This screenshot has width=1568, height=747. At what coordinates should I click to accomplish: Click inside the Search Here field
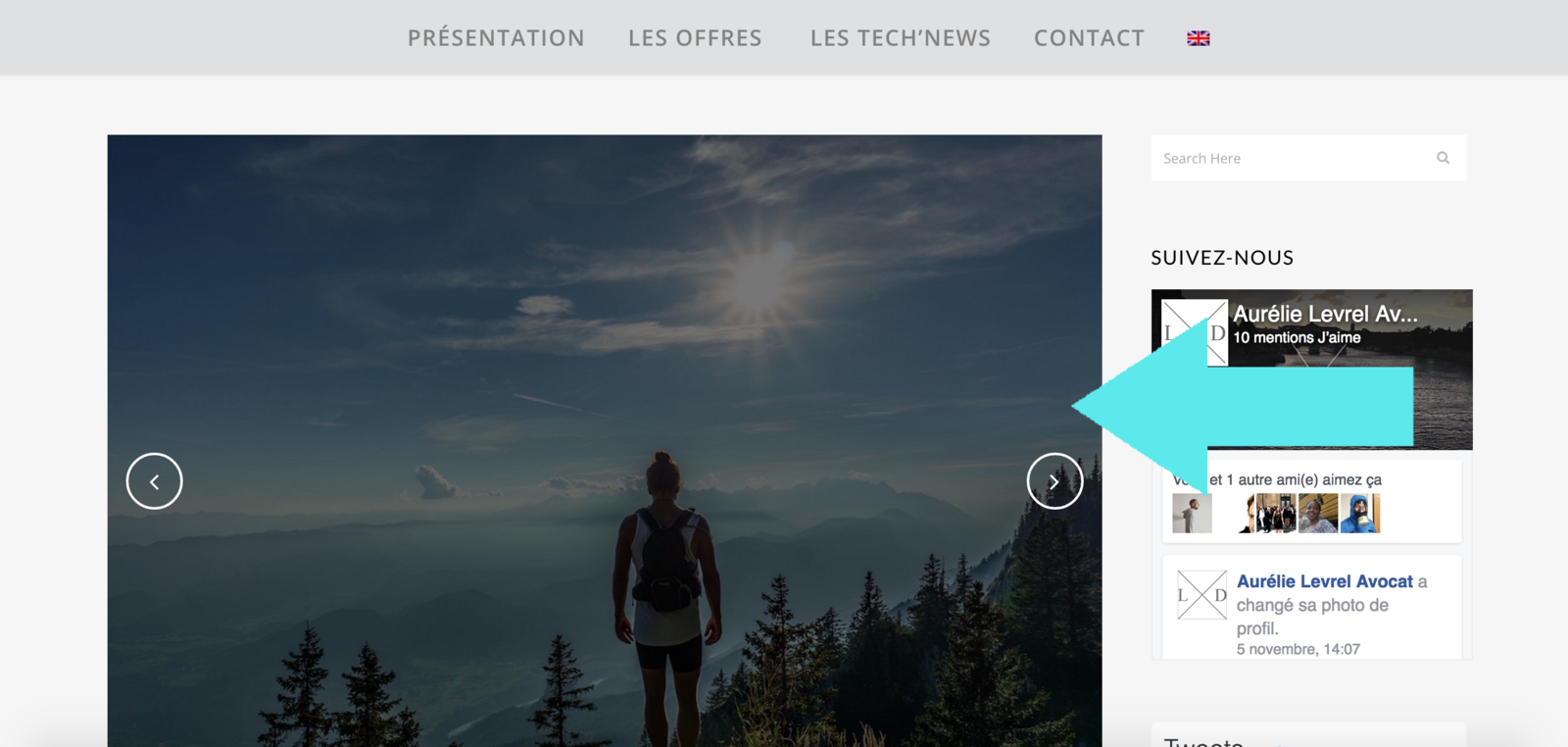coord(1294,158)
